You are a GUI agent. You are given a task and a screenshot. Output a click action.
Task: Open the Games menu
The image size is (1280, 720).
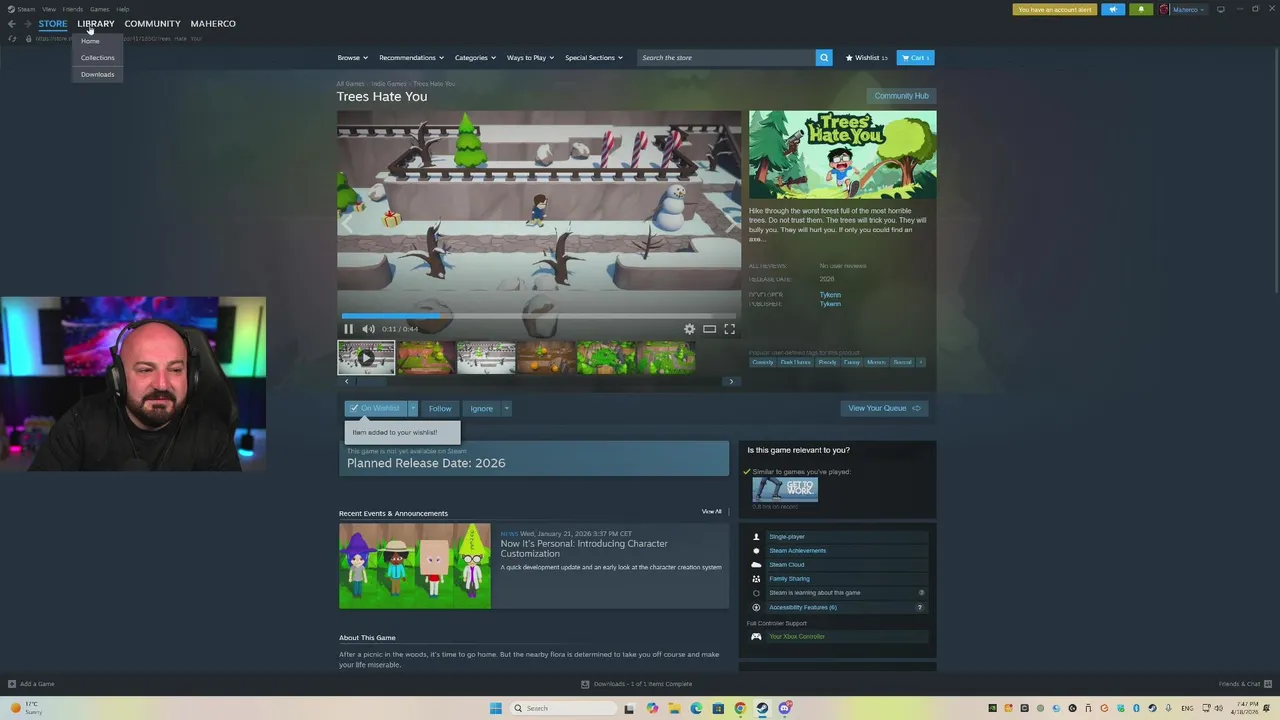click(x=99, y=9)
